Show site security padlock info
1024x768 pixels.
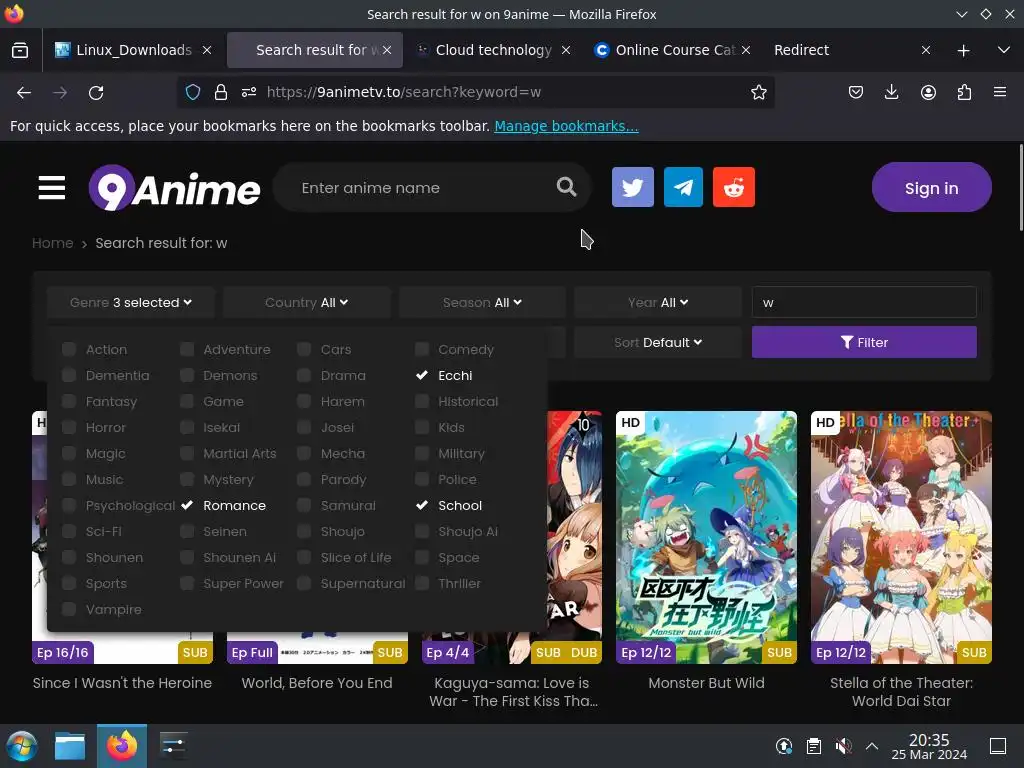pos(221,92)
